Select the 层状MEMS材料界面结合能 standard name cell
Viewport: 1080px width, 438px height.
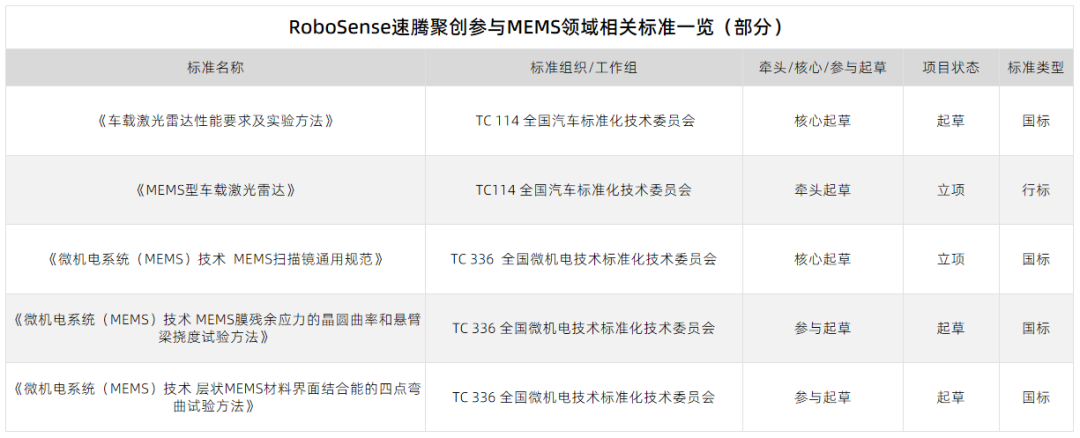pos(215,397)
